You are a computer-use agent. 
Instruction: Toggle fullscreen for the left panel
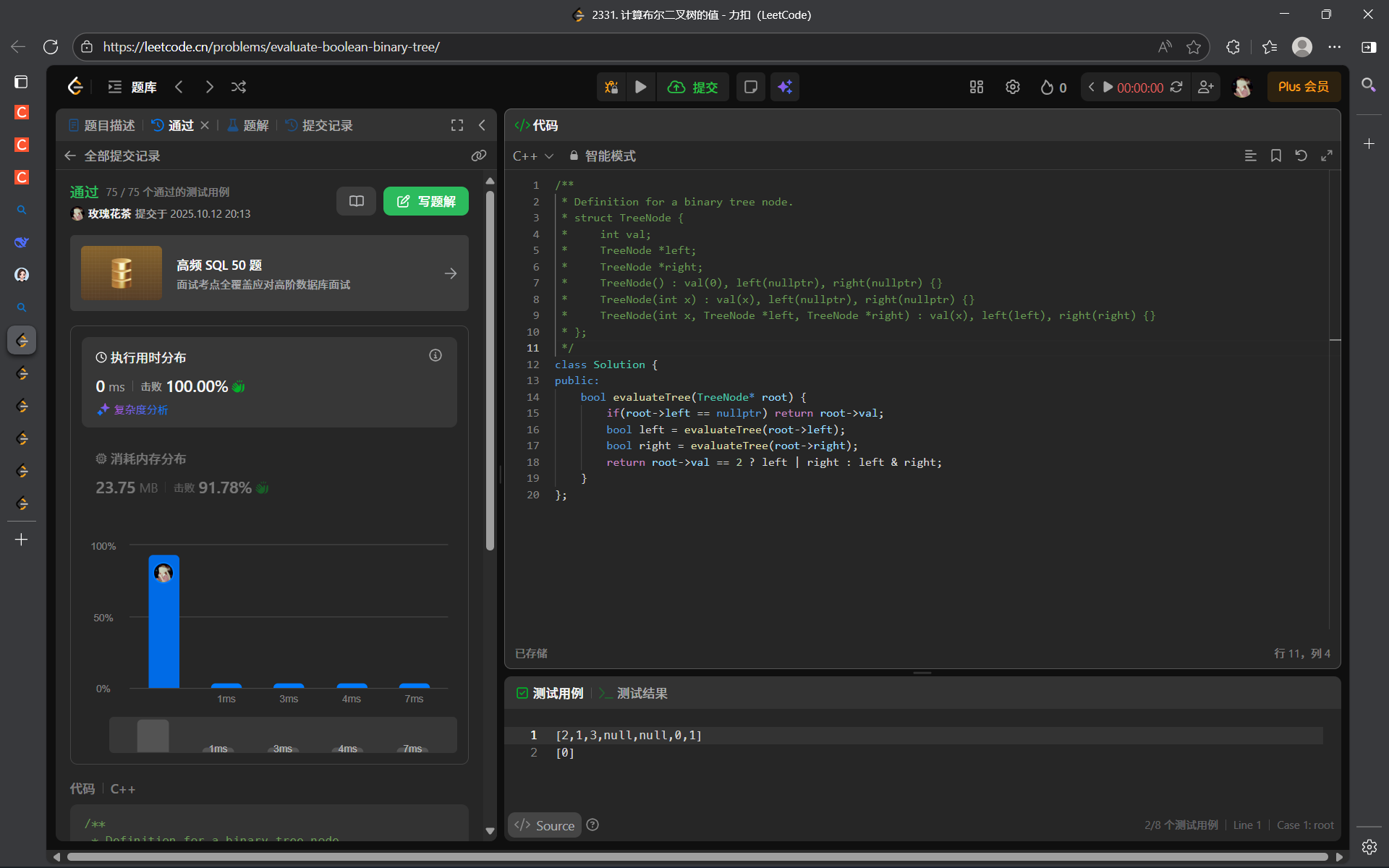pos(457,125)
